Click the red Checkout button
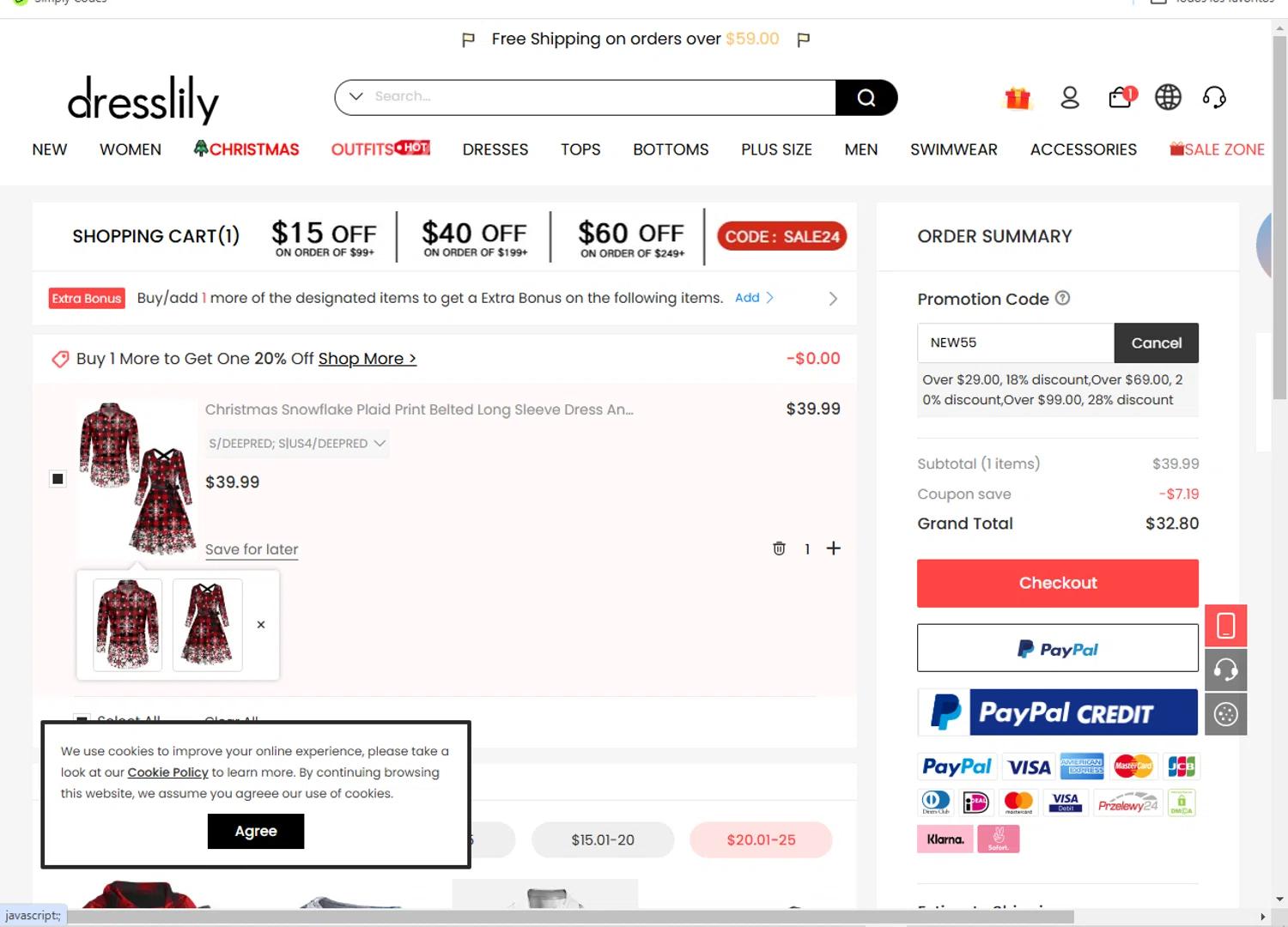The height and width of the screenshot is (927, 1288). tap(1058, 583)
